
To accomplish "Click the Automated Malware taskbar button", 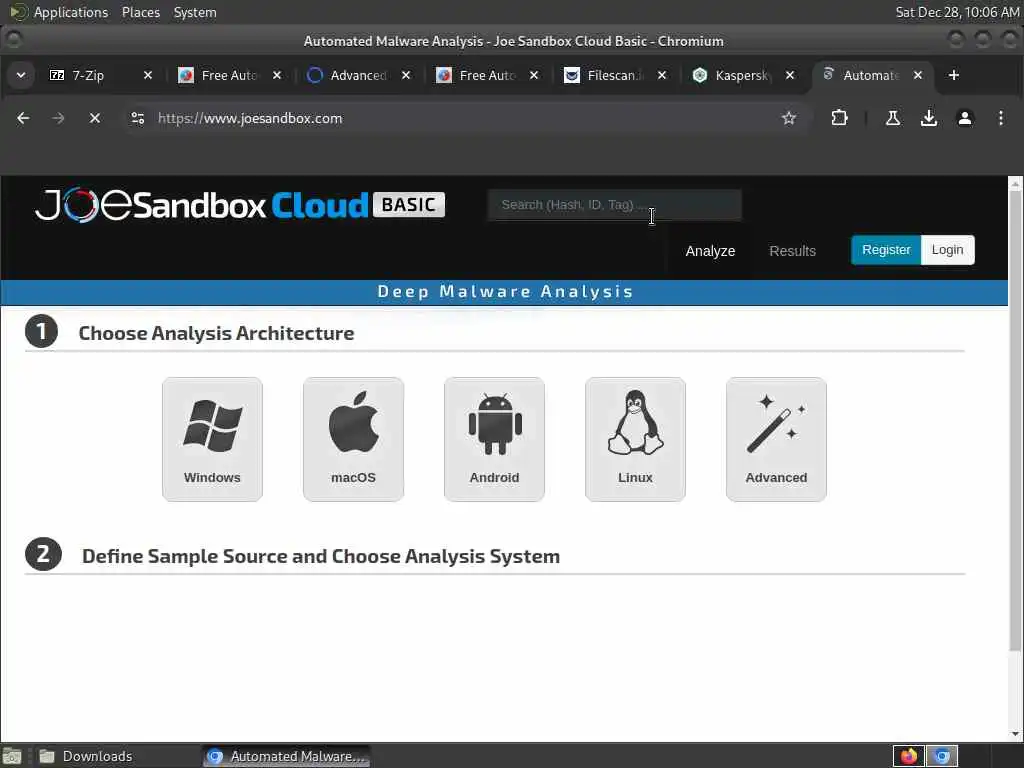I will [286, 756].
